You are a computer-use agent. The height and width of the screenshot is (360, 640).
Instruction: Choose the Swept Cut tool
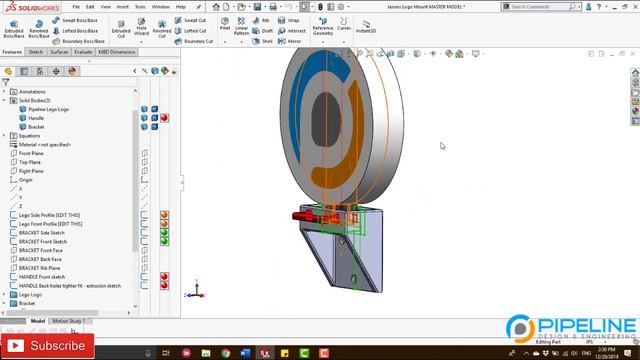[190, 20]
